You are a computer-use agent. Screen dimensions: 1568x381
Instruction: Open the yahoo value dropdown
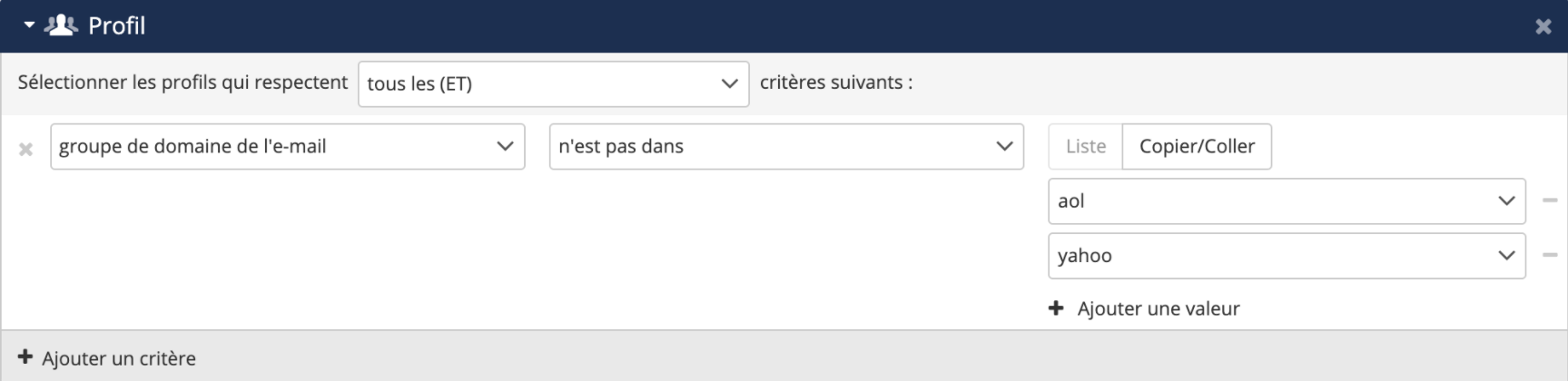point(1286,256)
